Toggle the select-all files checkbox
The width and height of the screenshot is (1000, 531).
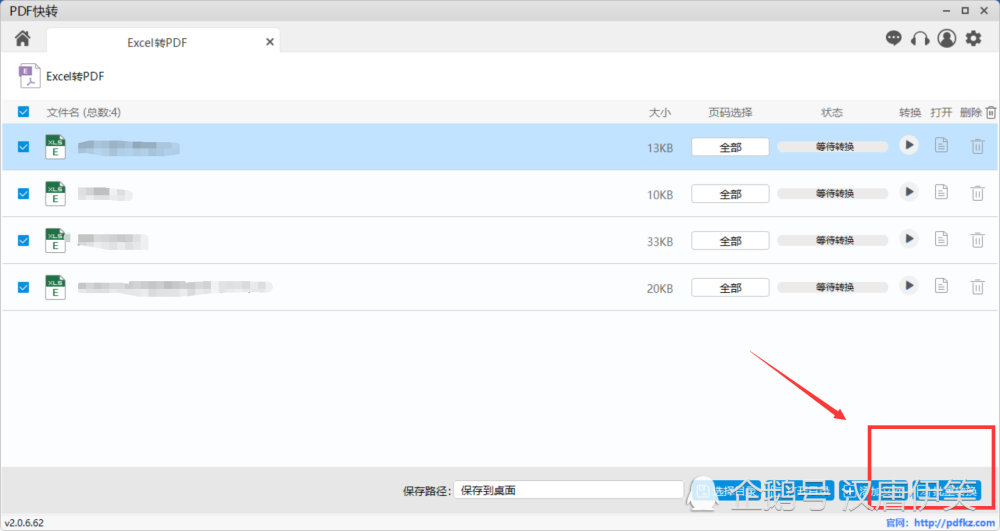tap(24, 112)
